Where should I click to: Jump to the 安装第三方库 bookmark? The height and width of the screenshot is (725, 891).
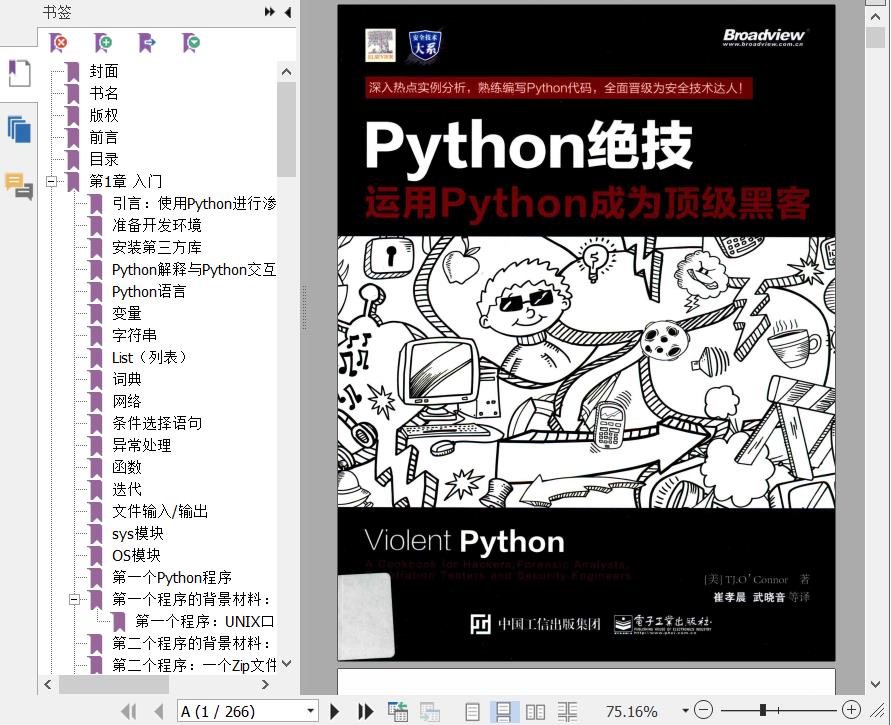[x=157, y=248]
